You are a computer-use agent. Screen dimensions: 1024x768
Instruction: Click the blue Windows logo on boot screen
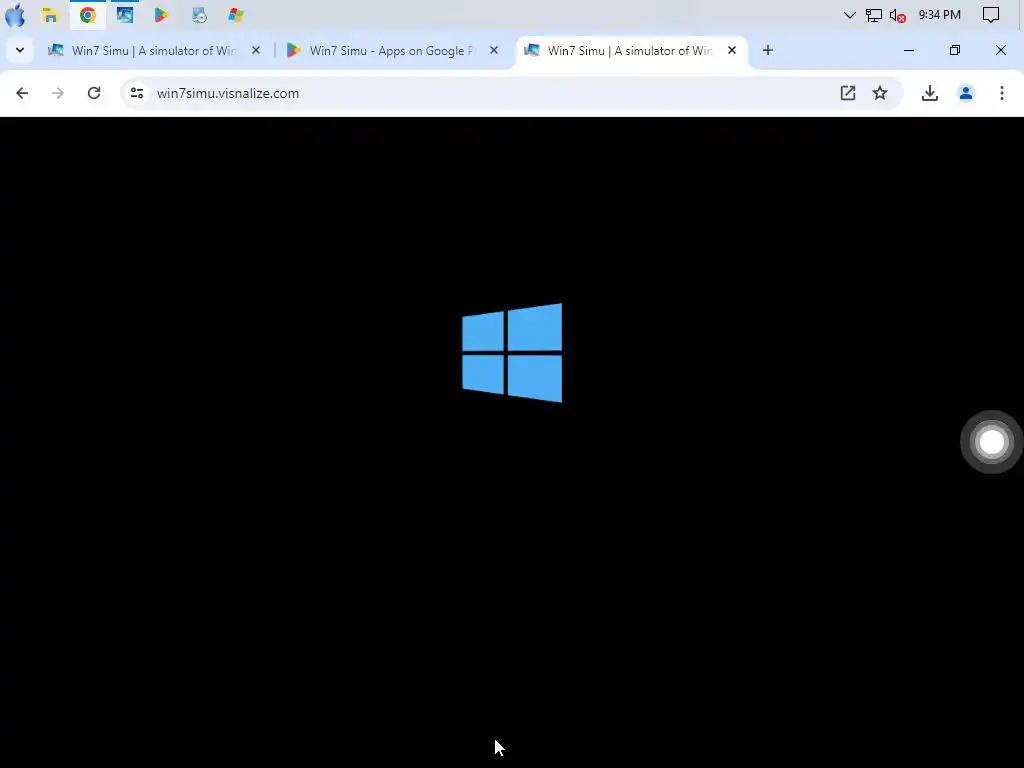click(x=512, y=353)
